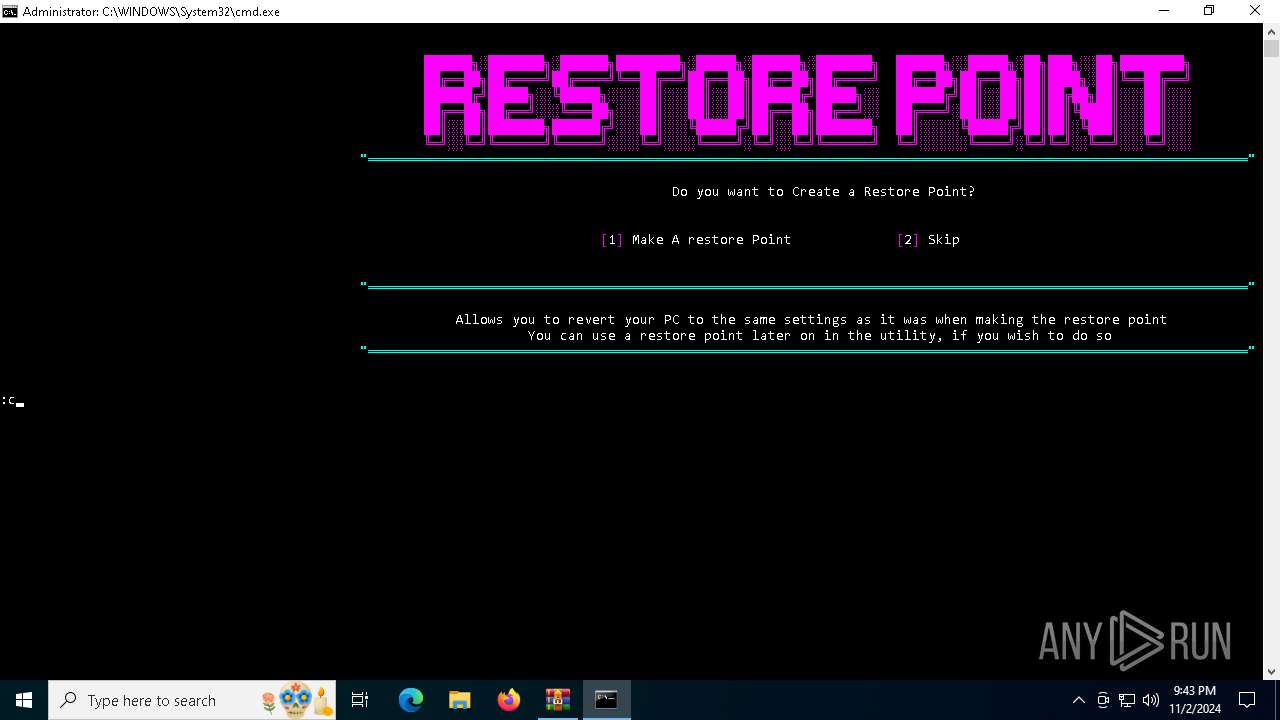
Task: Restore down the cmd.exe window
Action: (1209, 11)
